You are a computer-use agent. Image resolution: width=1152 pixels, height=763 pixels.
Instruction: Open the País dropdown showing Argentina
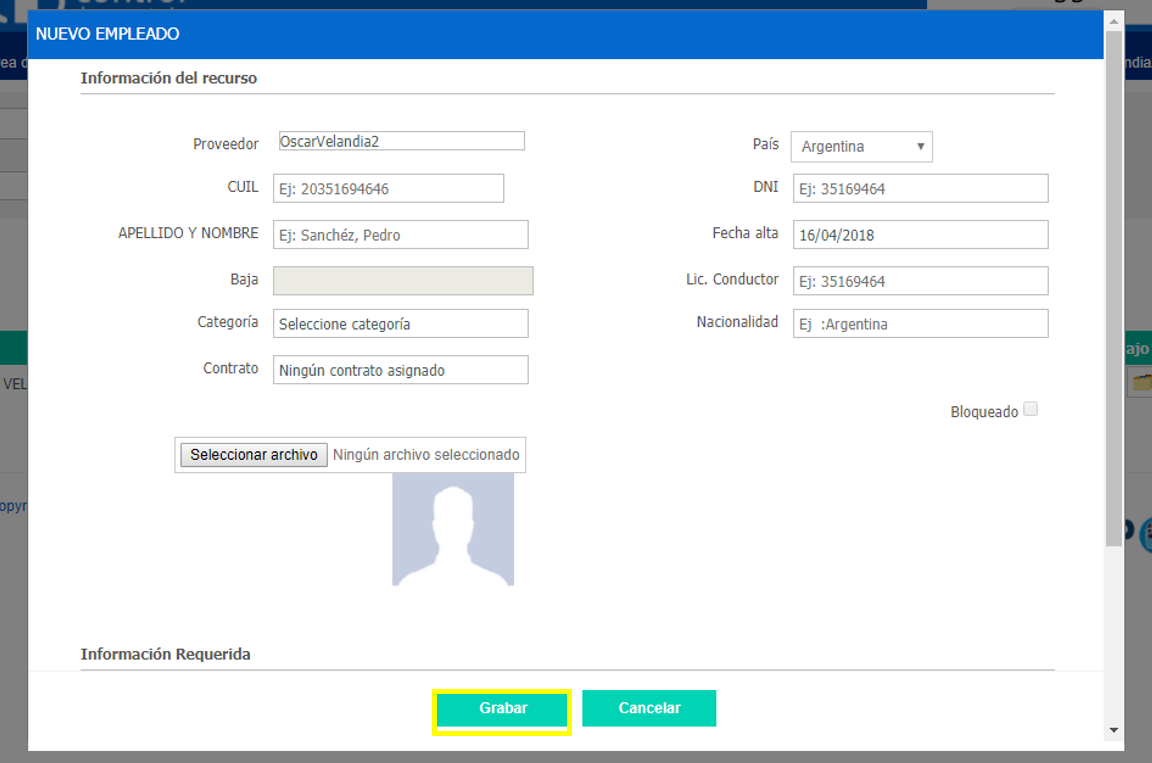coord(861,146)
